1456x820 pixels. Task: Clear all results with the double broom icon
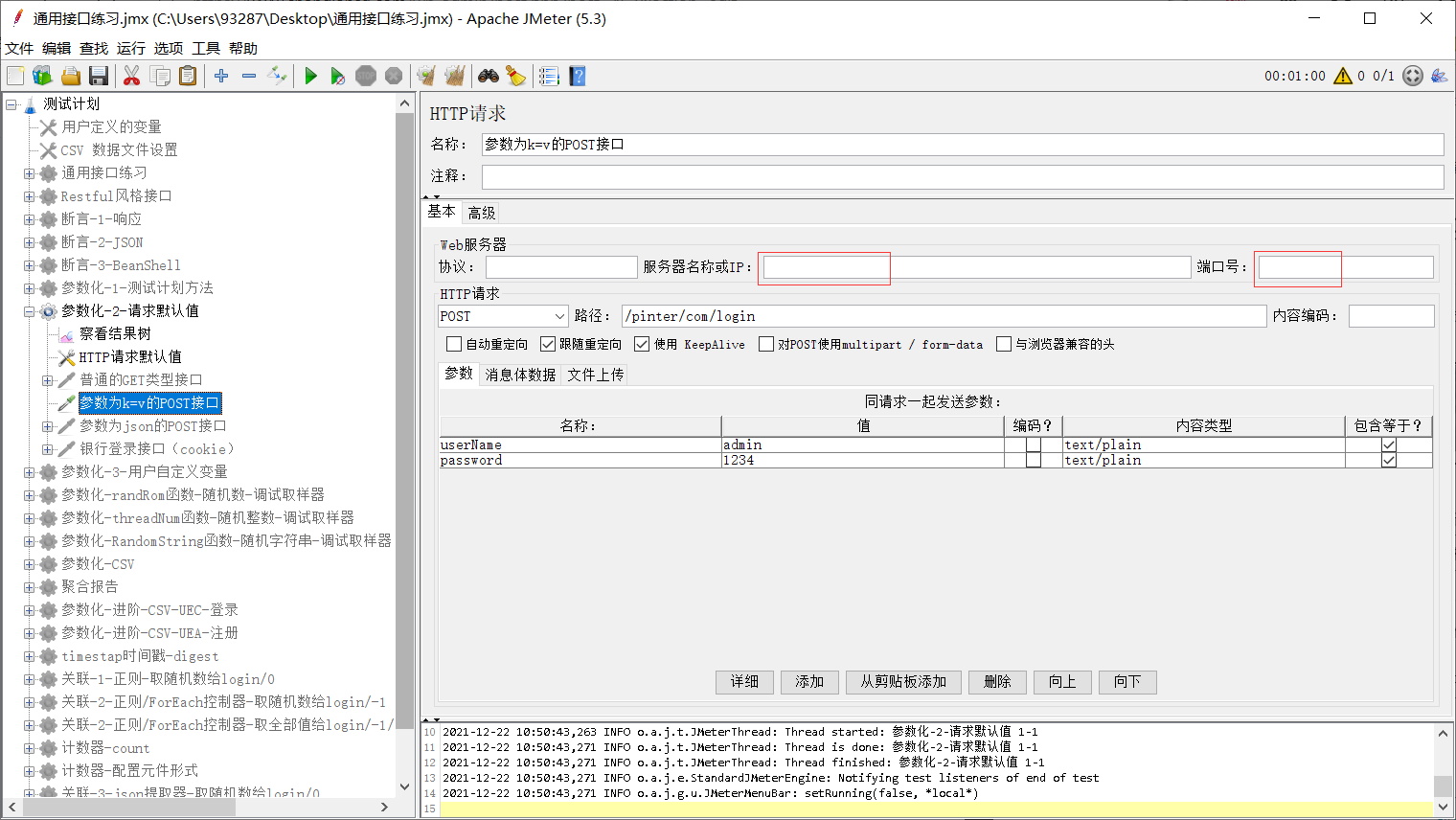[x=454, y=76]
